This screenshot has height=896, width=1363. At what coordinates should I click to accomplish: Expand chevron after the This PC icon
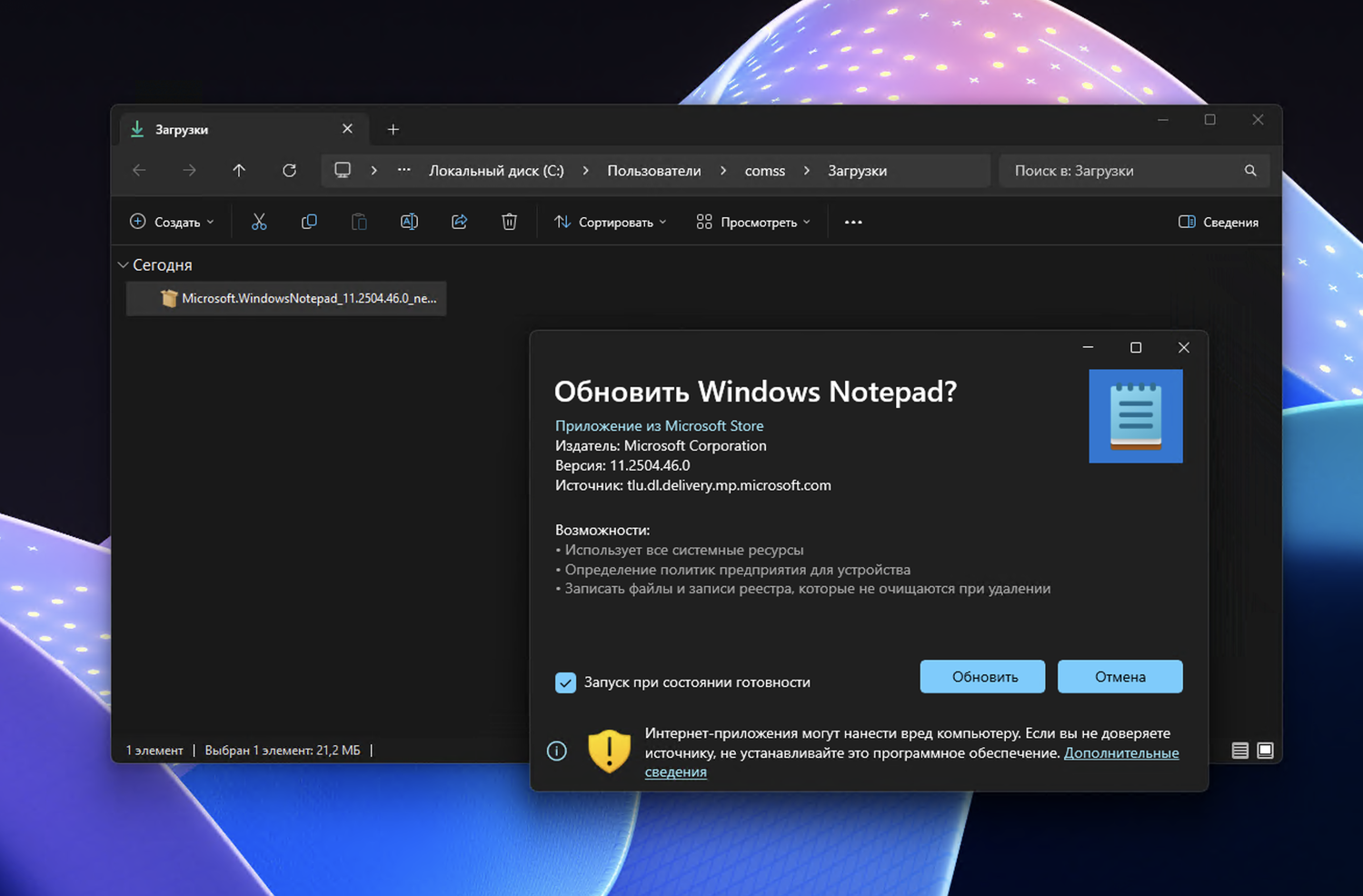coord(373,171)
